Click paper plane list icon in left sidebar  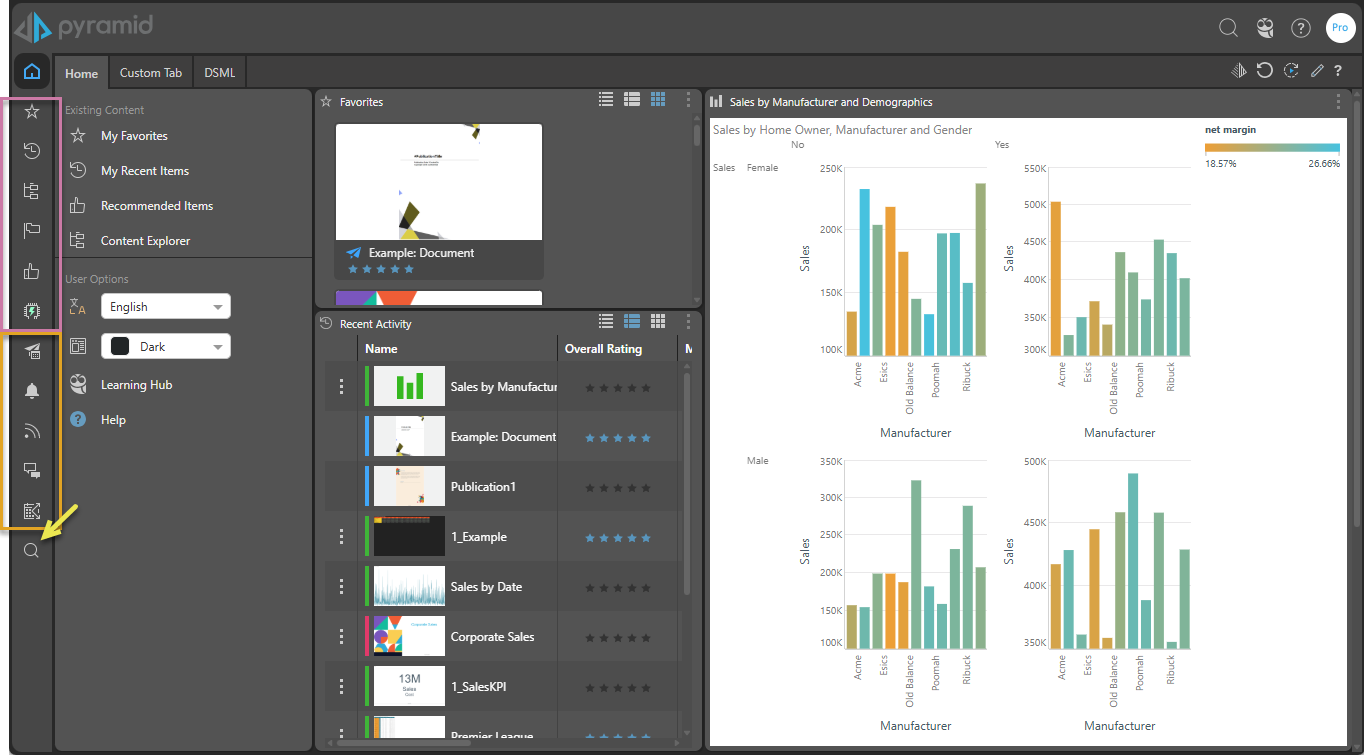click(x=32, y=351)
